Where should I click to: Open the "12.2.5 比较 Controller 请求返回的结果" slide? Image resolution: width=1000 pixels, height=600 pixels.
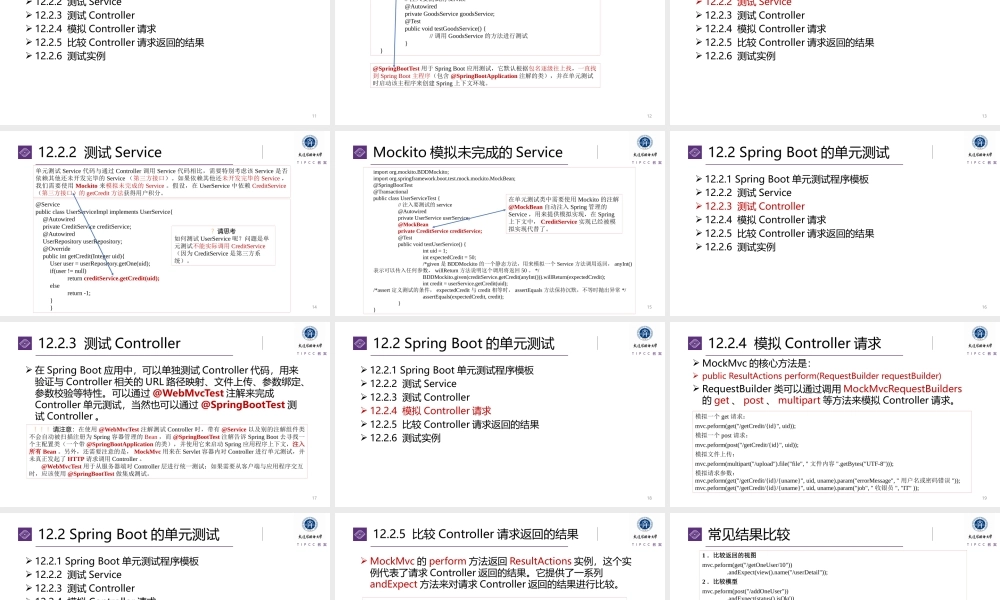[x=499, y=560]
